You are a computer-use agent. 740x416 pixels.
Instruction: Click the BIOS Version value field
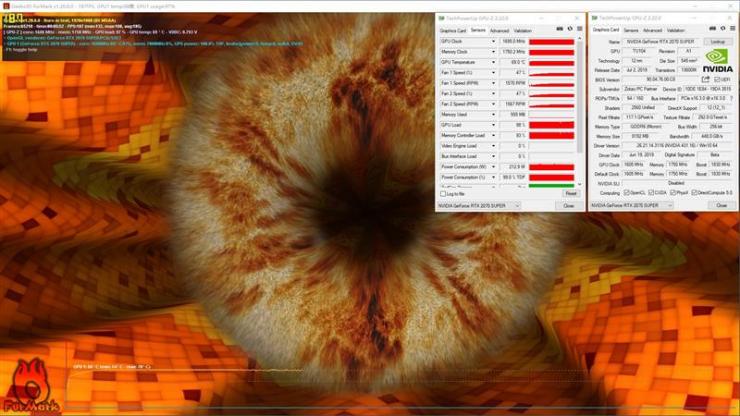coord(661,79)
